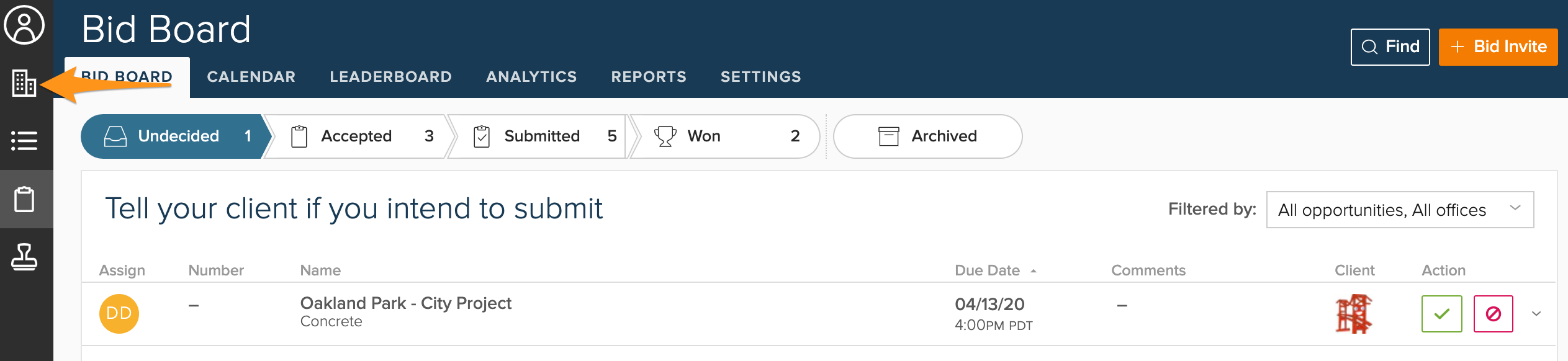
Task: Click the company building sidebar icon
Action: tap(24, 82)
